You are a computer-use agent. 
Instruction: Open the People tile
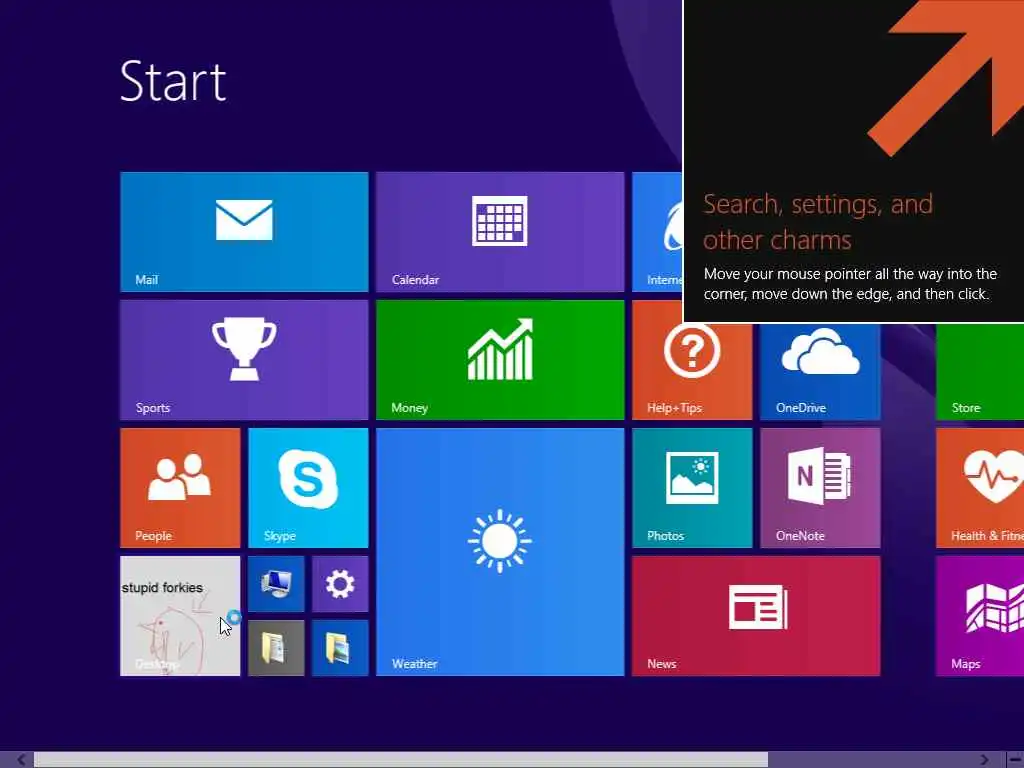coord(180,488)
